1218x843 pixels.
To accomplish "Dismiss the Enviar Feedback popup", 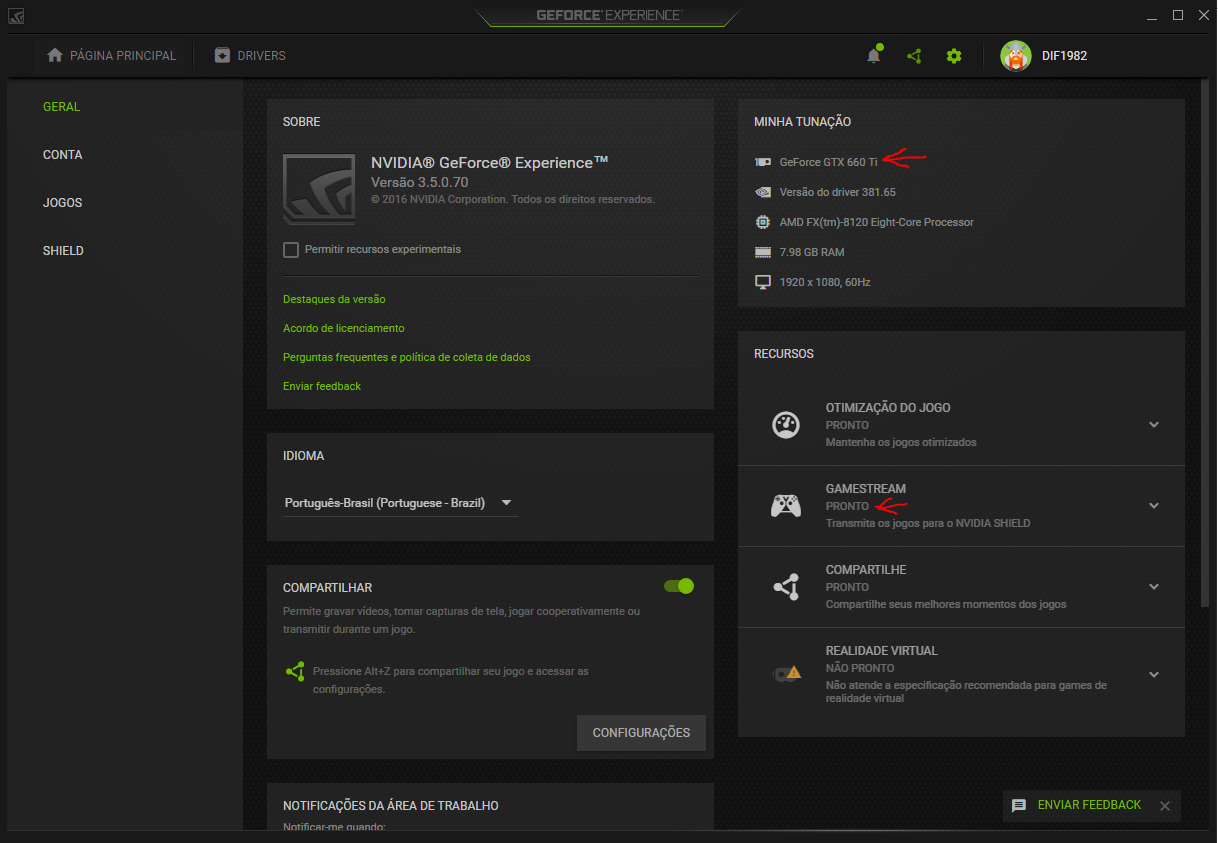I will [1164, 806].
